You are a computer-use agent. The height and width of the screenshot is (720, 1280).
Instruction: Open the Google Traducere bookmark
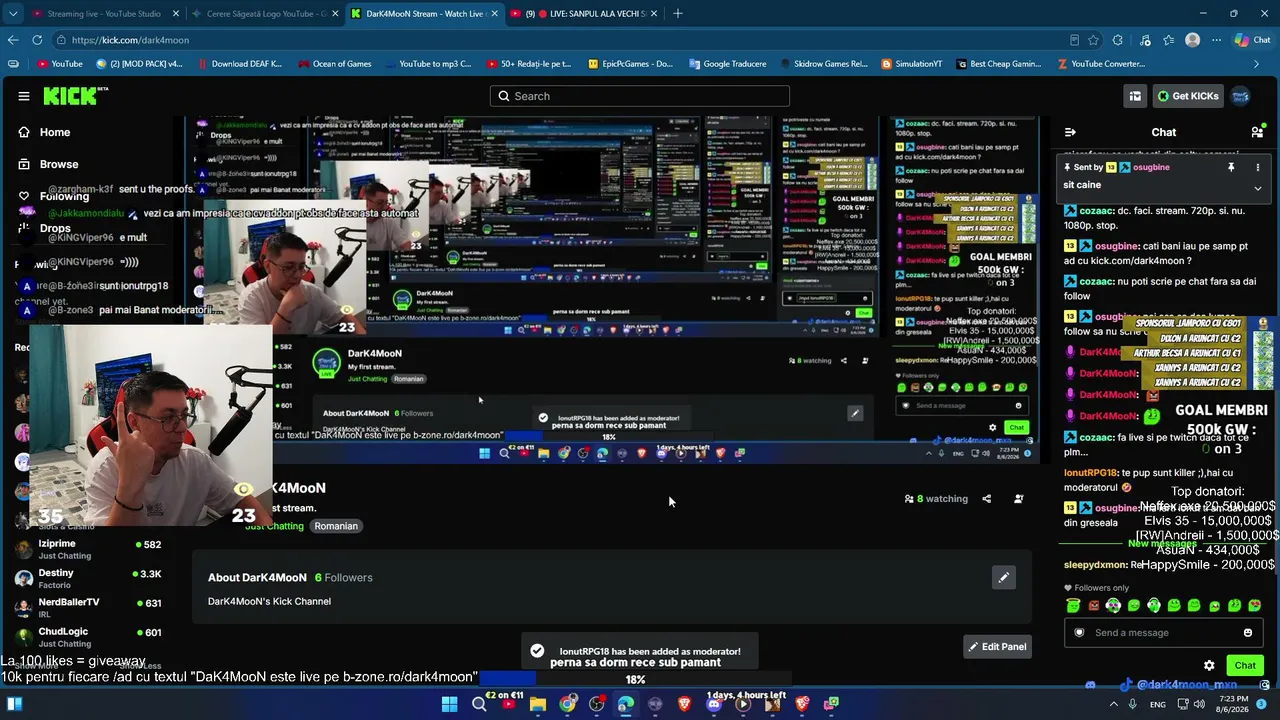[x=727, y=64]
